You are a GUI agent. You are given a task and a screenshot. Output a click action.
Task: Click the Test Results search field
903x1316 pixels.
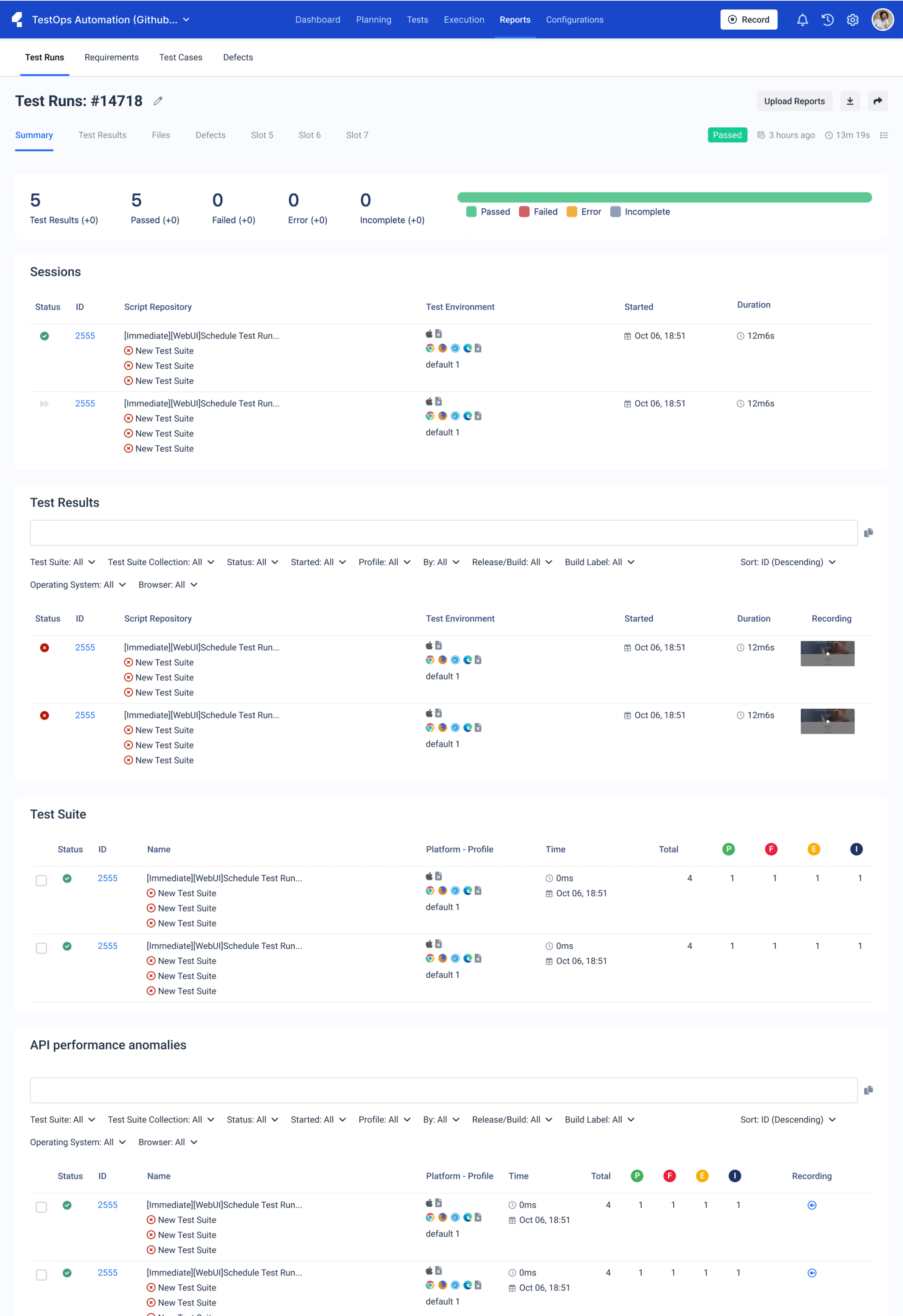(x=443, y=533)
